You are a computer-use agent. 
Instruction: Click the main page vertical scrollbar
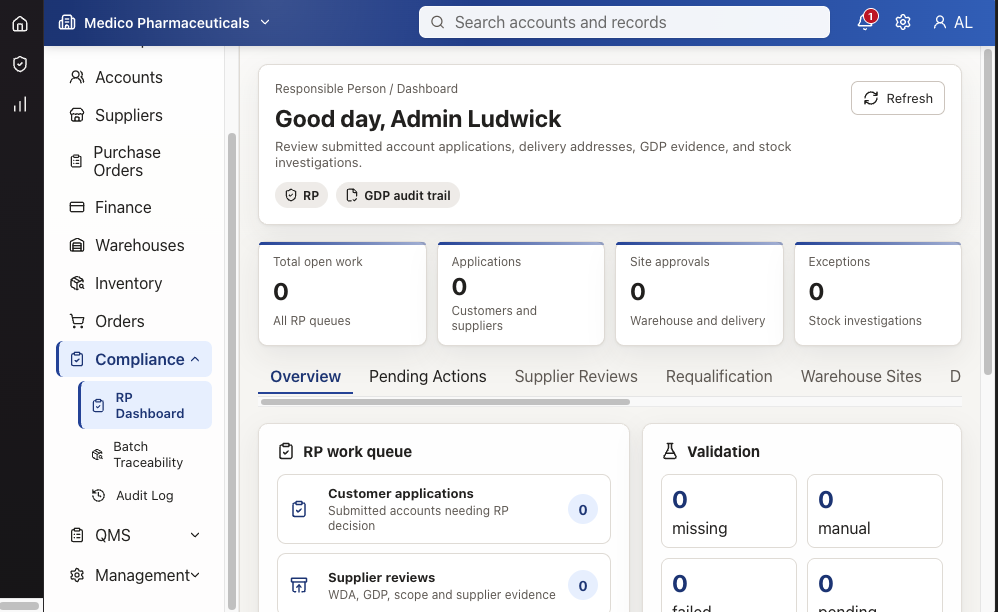[x=988, y=211]
